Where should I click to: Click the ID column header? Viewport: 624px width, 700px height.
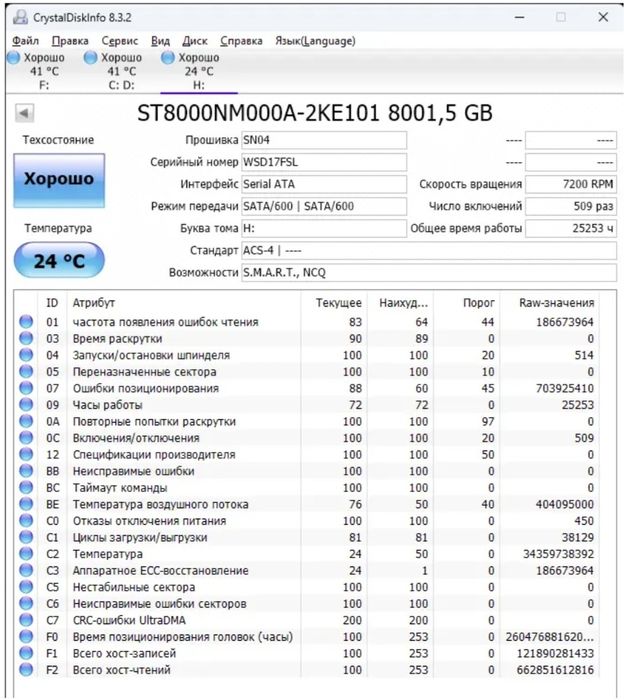pos(52,303)
